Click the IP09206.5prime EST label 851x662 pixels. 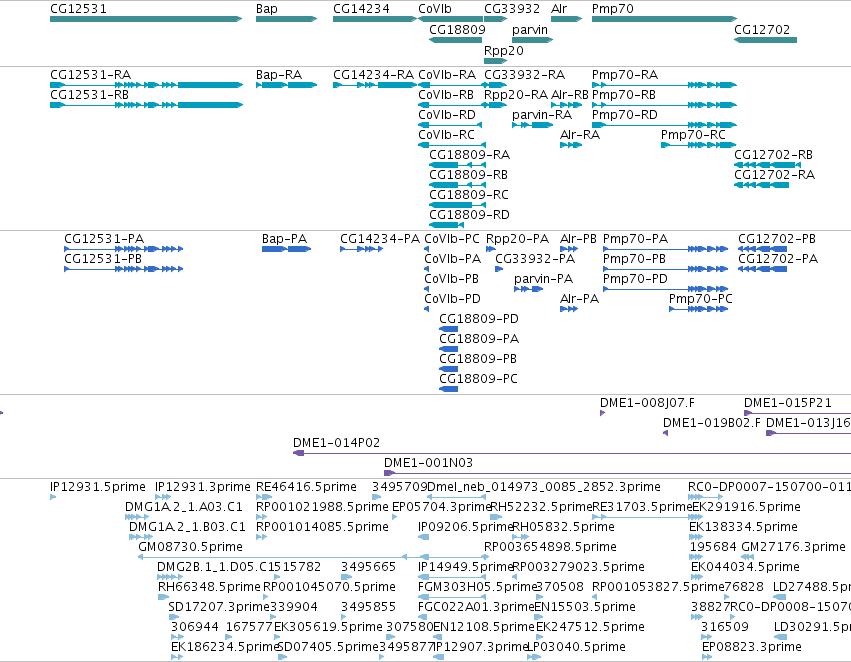(x=466, y=527)
